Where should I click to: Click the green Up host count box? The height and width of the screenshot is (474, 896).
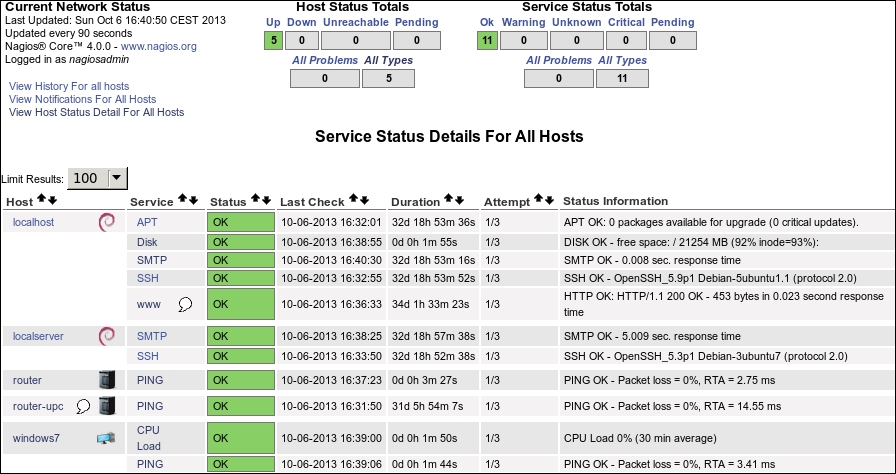pos(274,40)
